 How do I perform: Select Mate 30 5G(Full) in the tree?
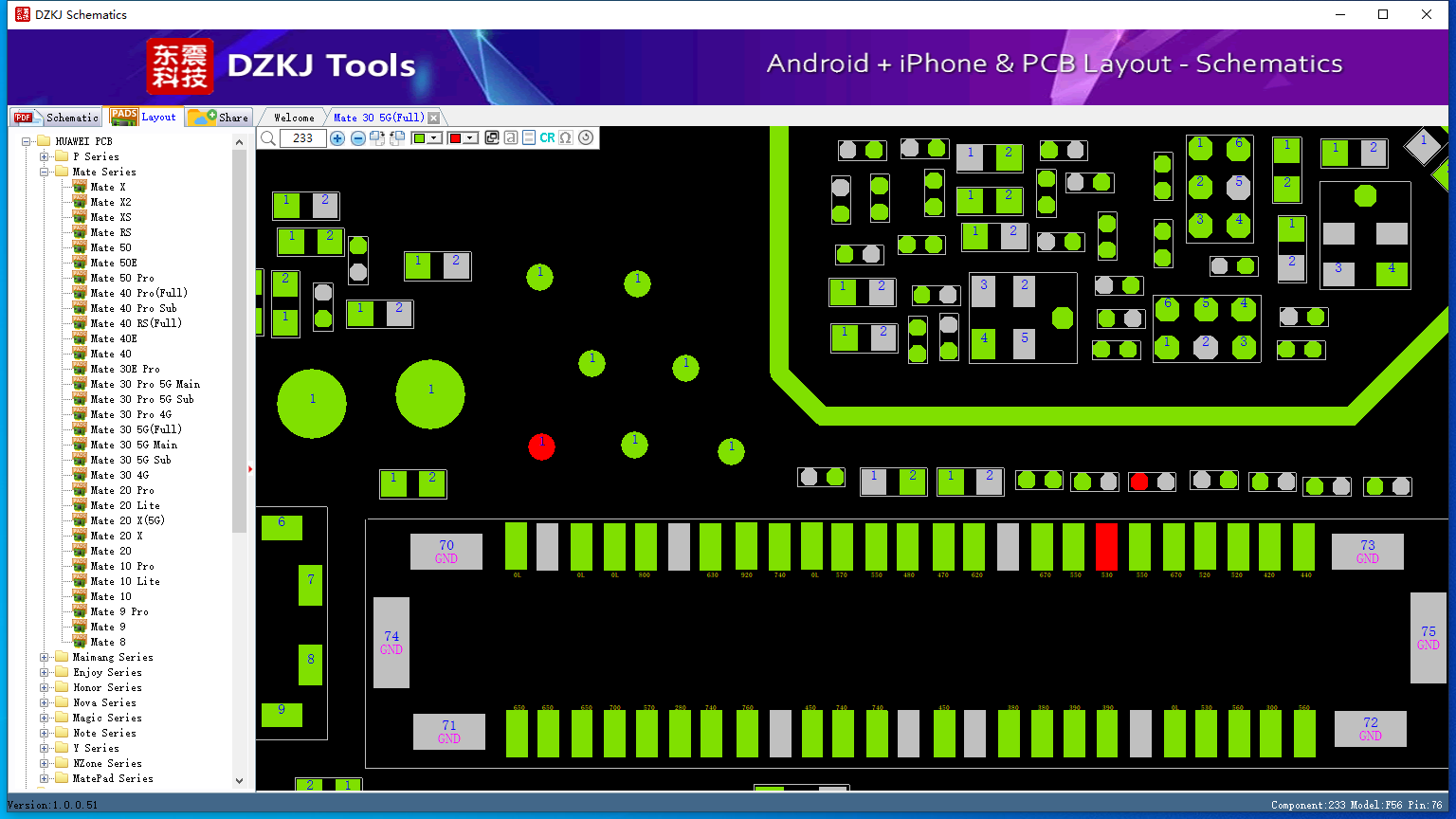[136, 429]
